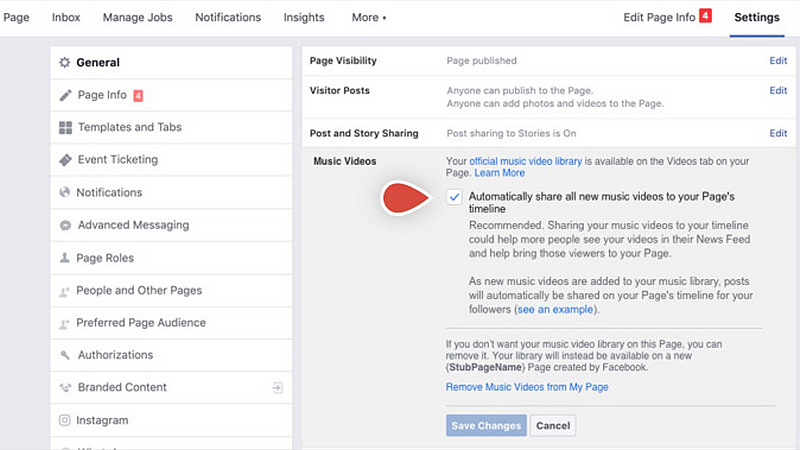Viewport: 800px width, 450px height.
Task: Edit the Visitor Posts setting
Action: [777, 91]
